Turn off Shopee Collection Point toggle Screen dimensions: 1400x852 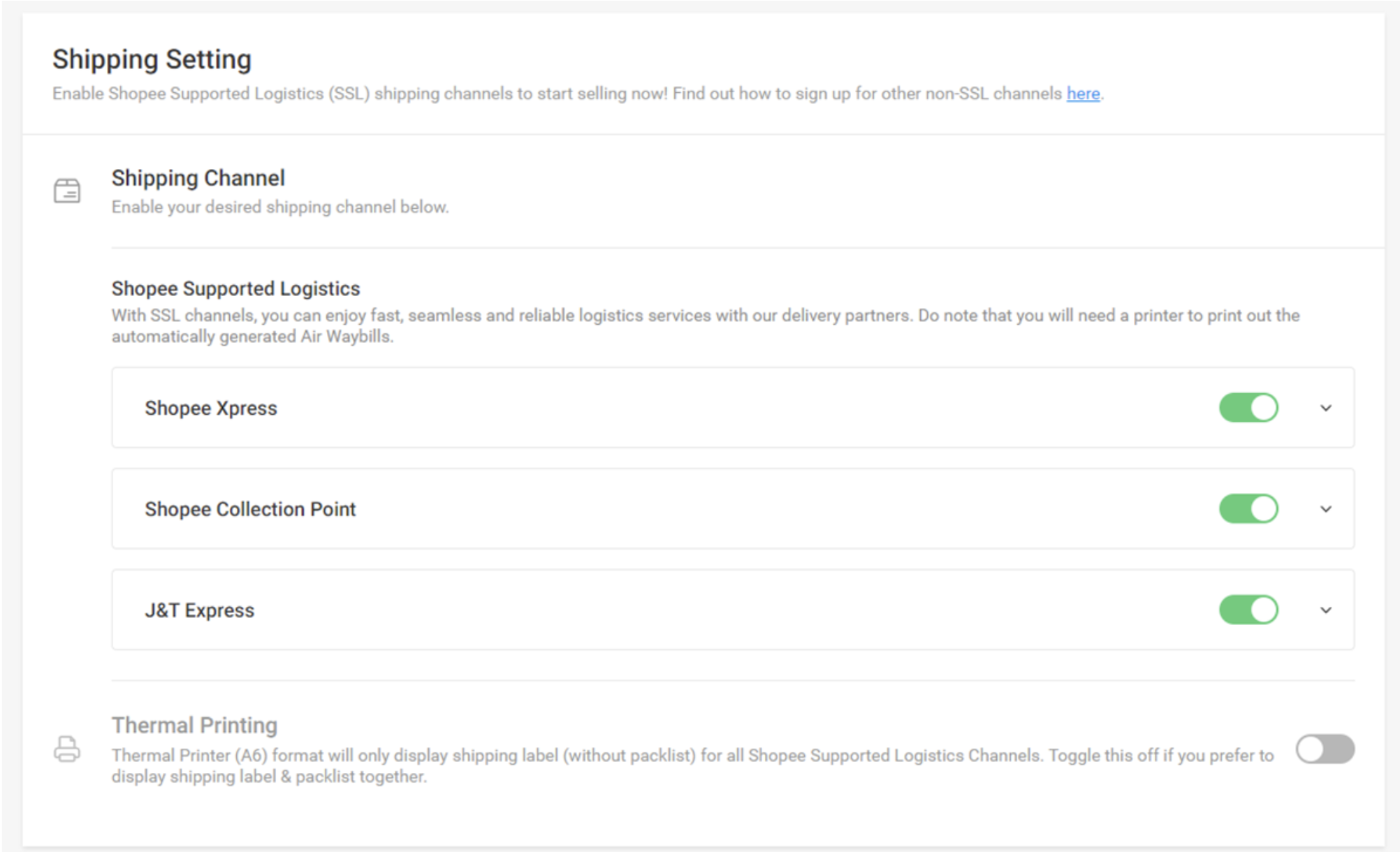(1248, 509)
